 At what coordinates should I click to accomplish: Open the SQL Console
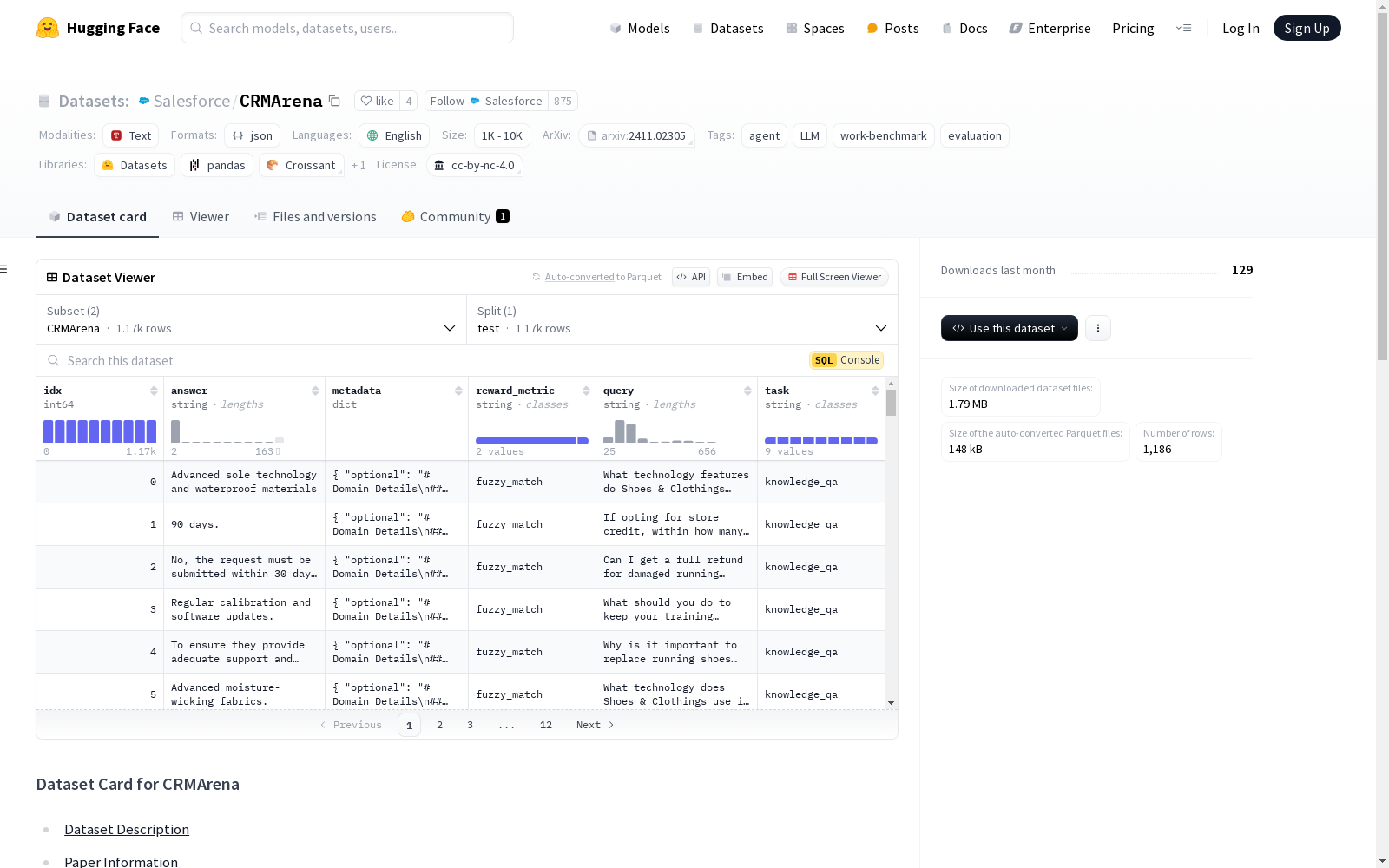846,360
